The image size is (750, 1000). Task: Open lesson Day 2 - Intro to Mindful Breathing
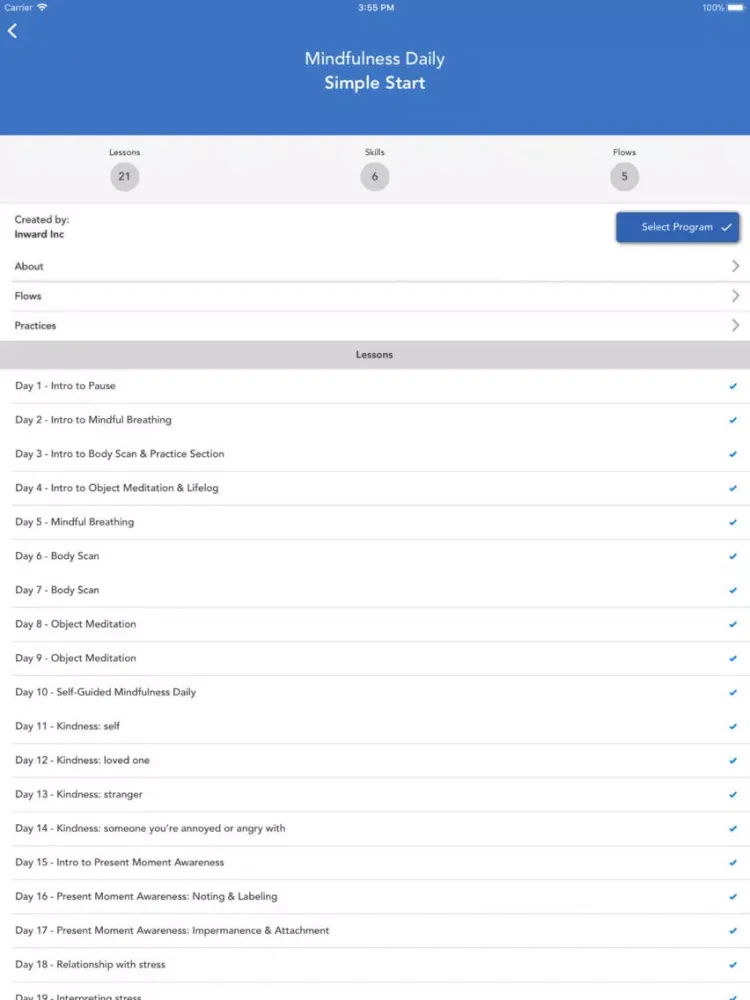93,420
